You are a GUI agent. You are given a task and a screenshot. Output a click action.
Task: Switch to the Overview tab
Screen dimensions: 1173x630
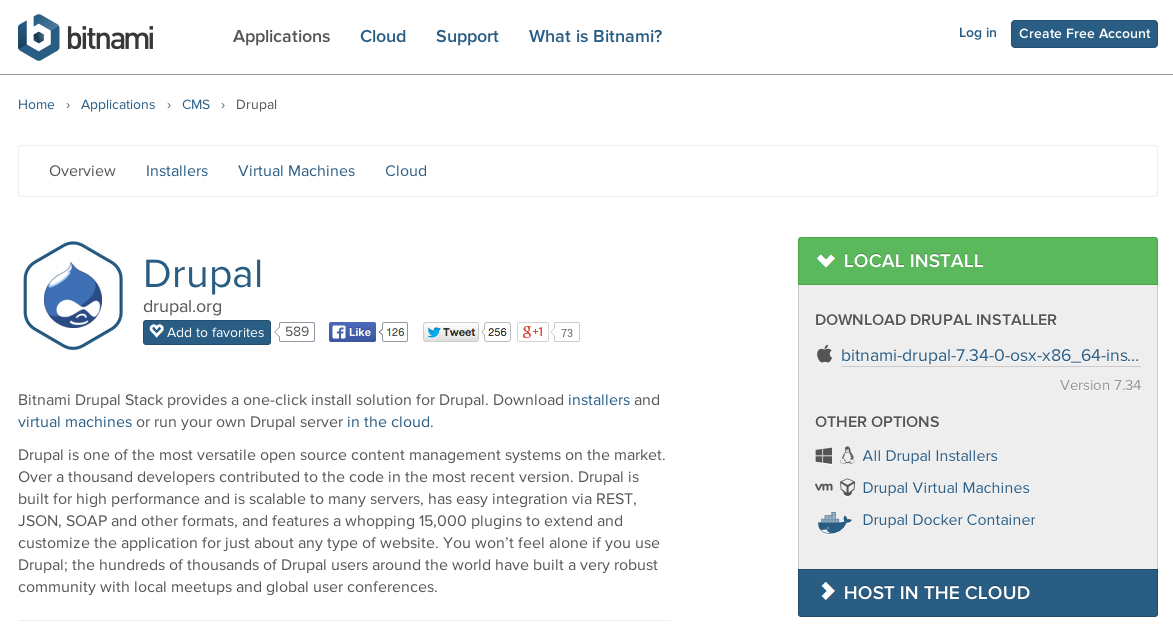pyautogui.click(x=82, y=171)
